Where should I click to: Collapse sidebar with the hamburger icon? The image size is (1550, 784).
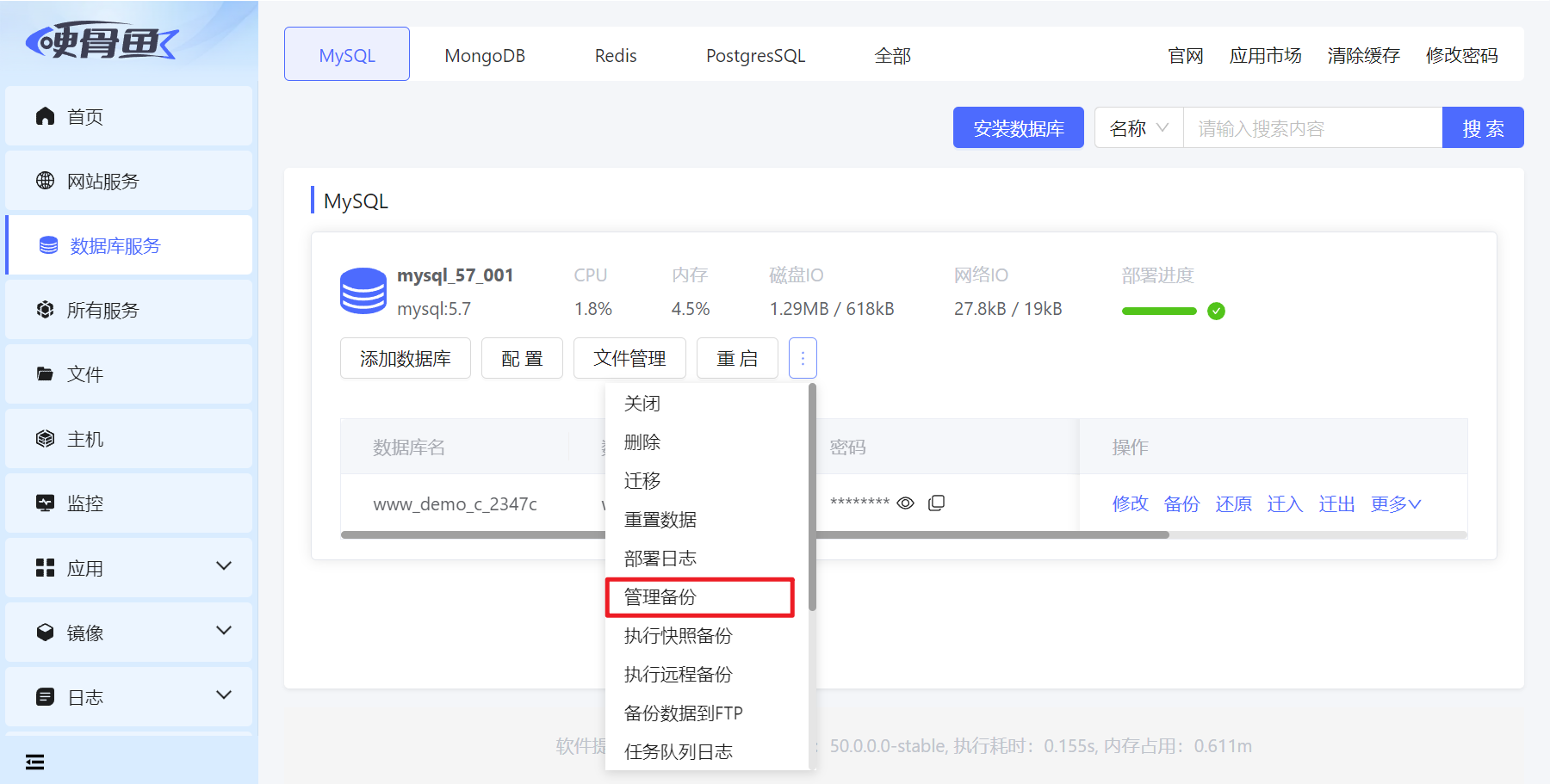point(34,762)
